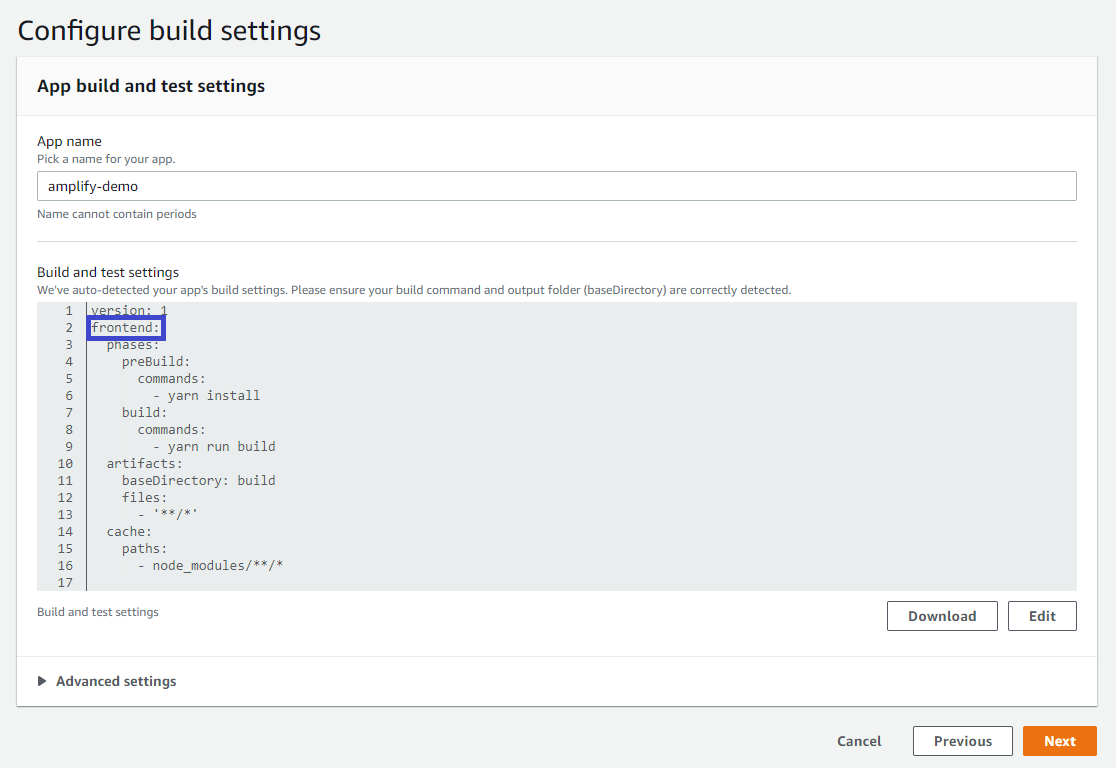Click the 'yarn run build' line
Screen dimensions: 1116x768
coord(214,447)
